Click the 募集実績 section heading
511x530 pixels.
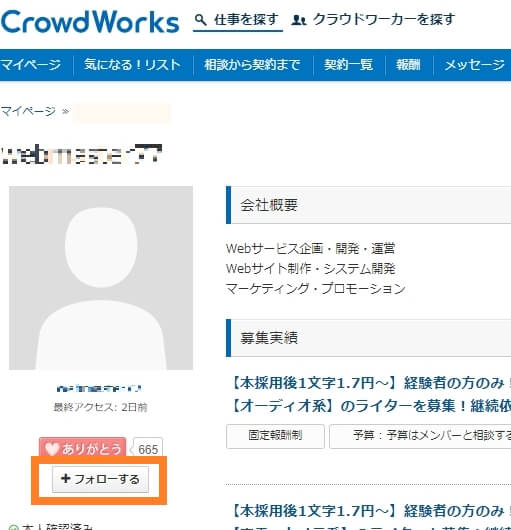(x=269, y=338)
